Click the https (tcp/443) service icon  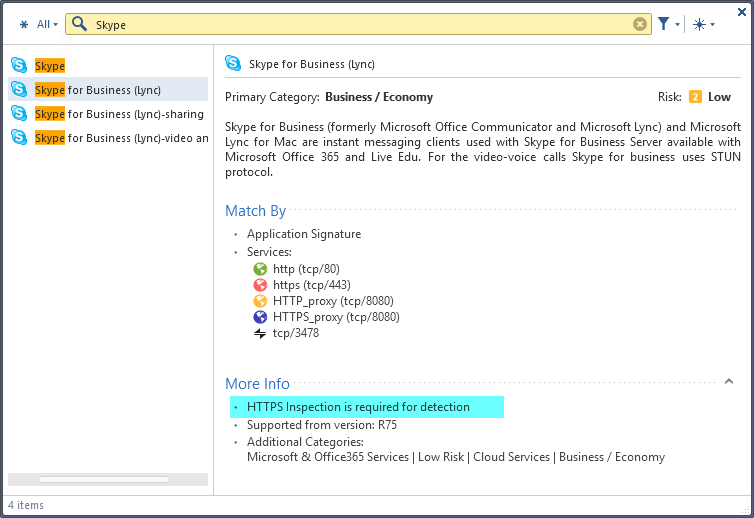pyautogui.click(x=260, y=285)
